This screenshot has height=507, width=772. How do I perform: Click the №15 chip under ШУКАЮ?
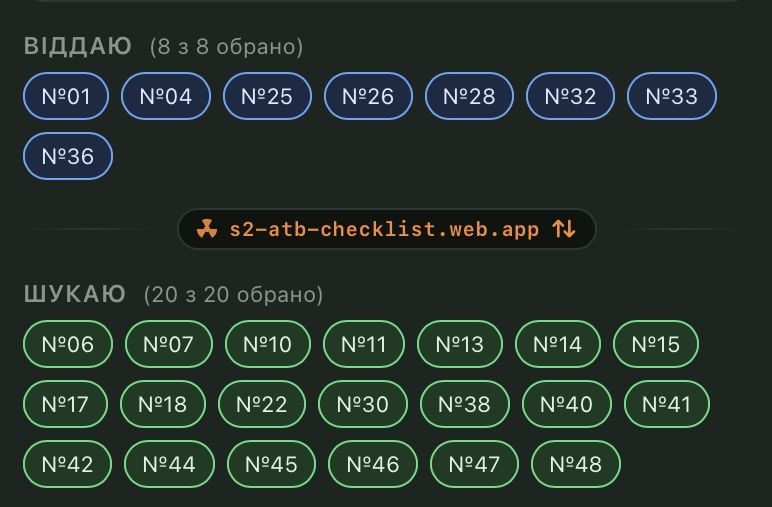click(x=656, y=345)
